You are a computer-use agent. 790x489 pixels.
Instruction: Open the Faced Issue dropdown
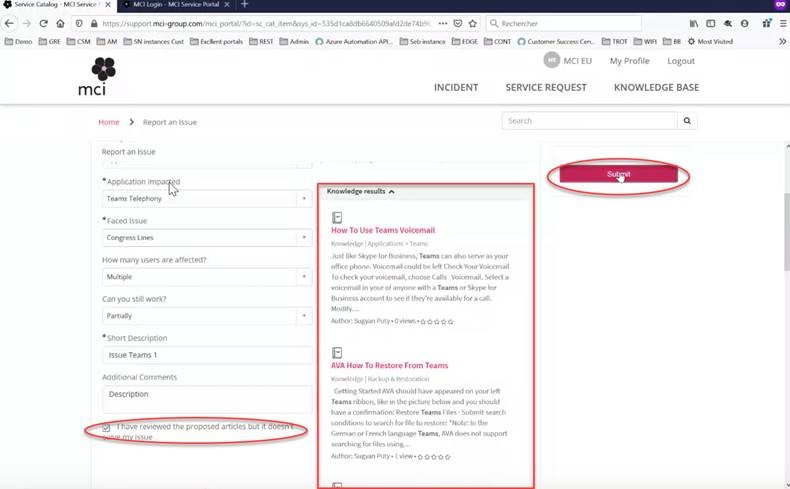point(207,238)
